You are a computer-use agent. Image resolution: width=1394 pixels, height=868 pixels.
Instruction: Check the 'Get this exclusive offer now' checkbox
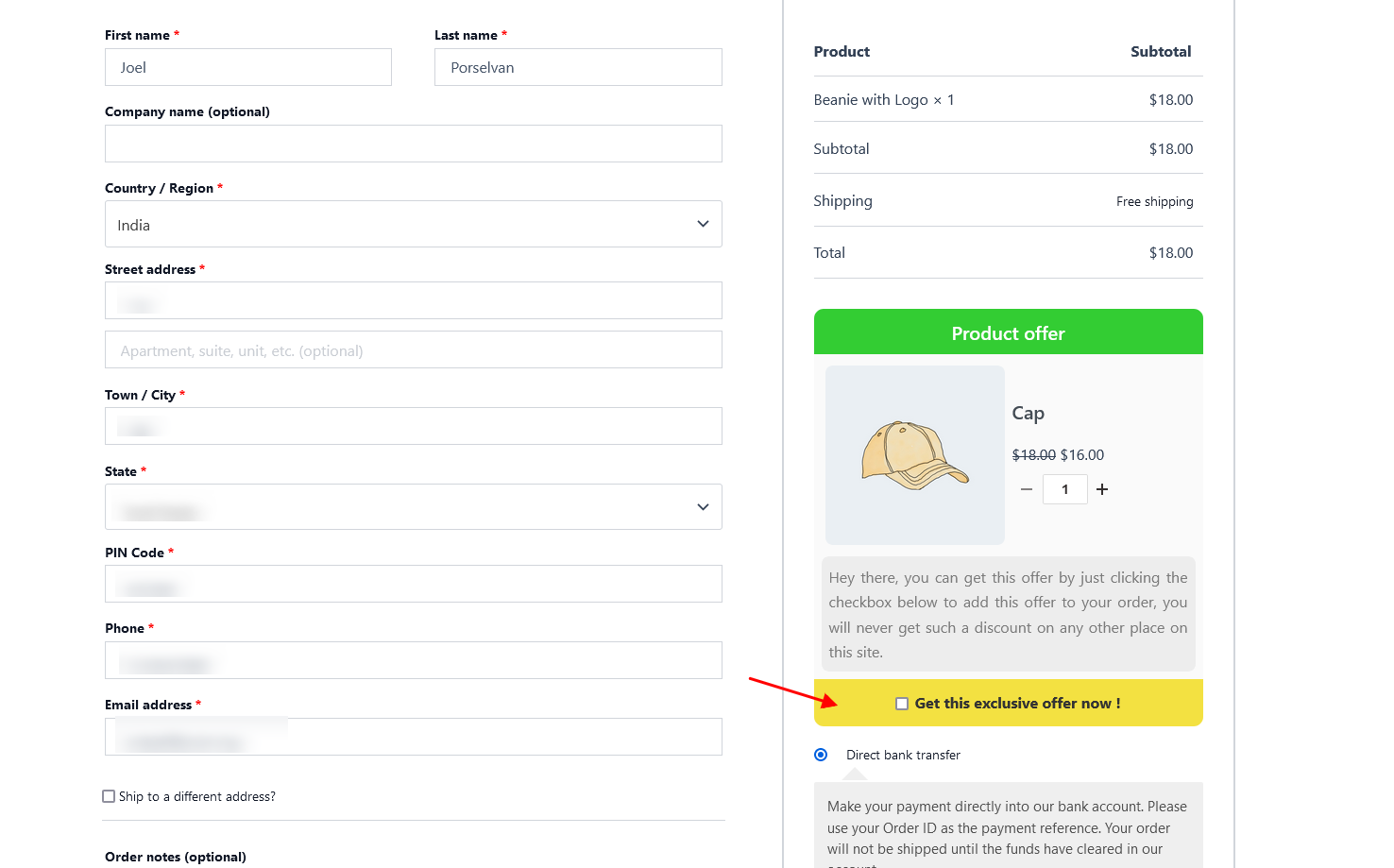902,704
